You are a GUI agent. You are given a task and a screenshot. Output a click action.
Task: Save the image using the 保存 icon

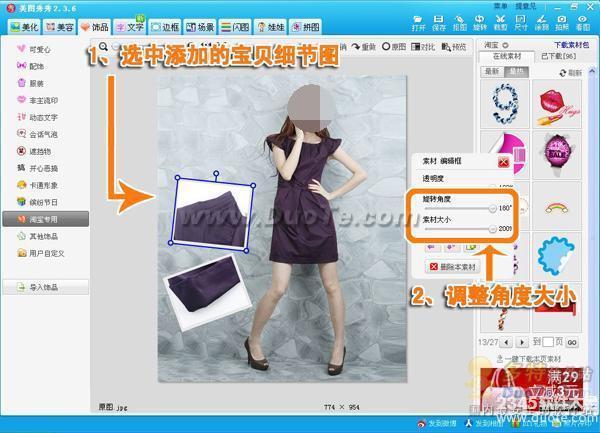pyautogui.click(x=439, y=23)
